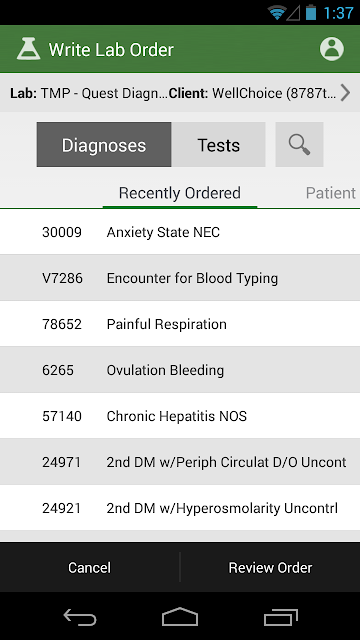This screenshot has height=640, width=360.
Task: Select diagnosis 30009 Anxiety State NEC
Action: (x=180, y=232)
